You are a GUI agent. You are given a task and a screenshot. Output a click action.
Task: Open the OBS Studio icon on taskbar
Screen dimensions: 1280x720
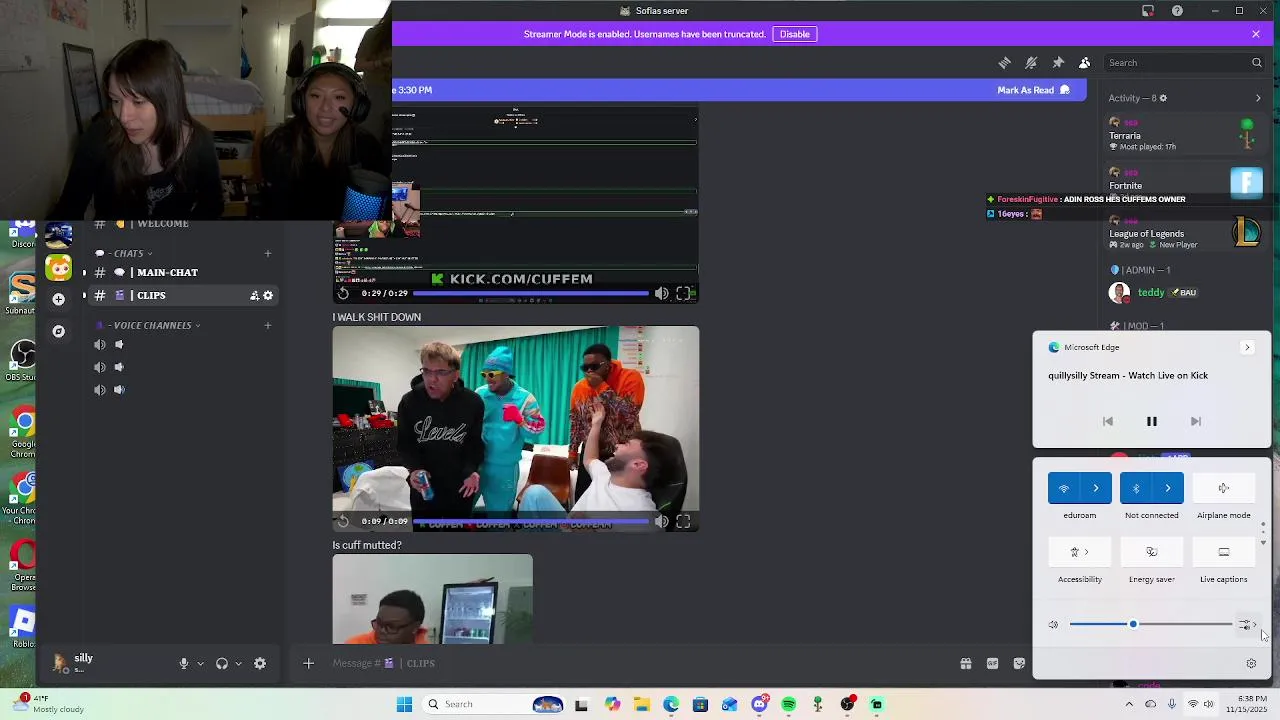848,705
